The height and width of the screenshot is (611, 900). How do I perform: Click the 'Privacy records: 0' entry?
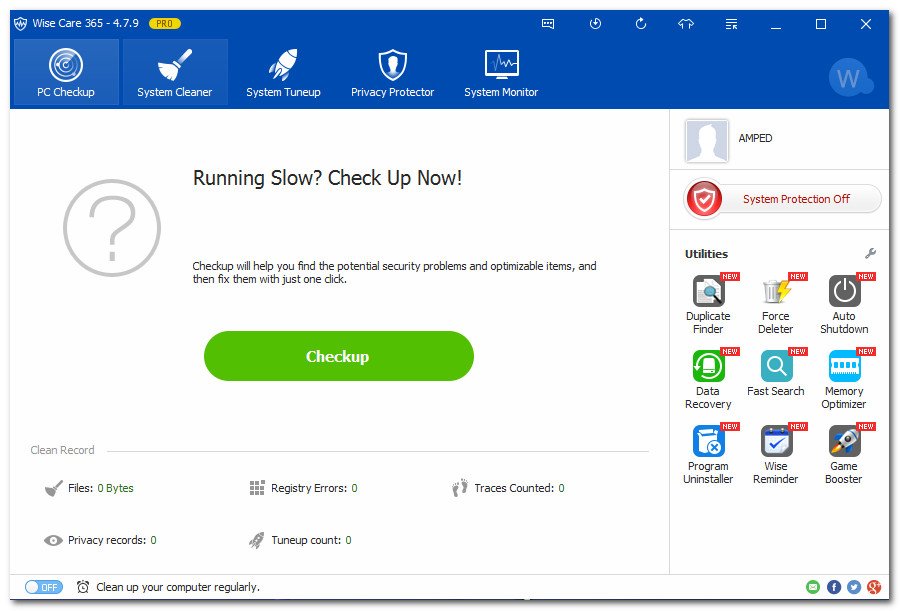(x=100, y=540)
